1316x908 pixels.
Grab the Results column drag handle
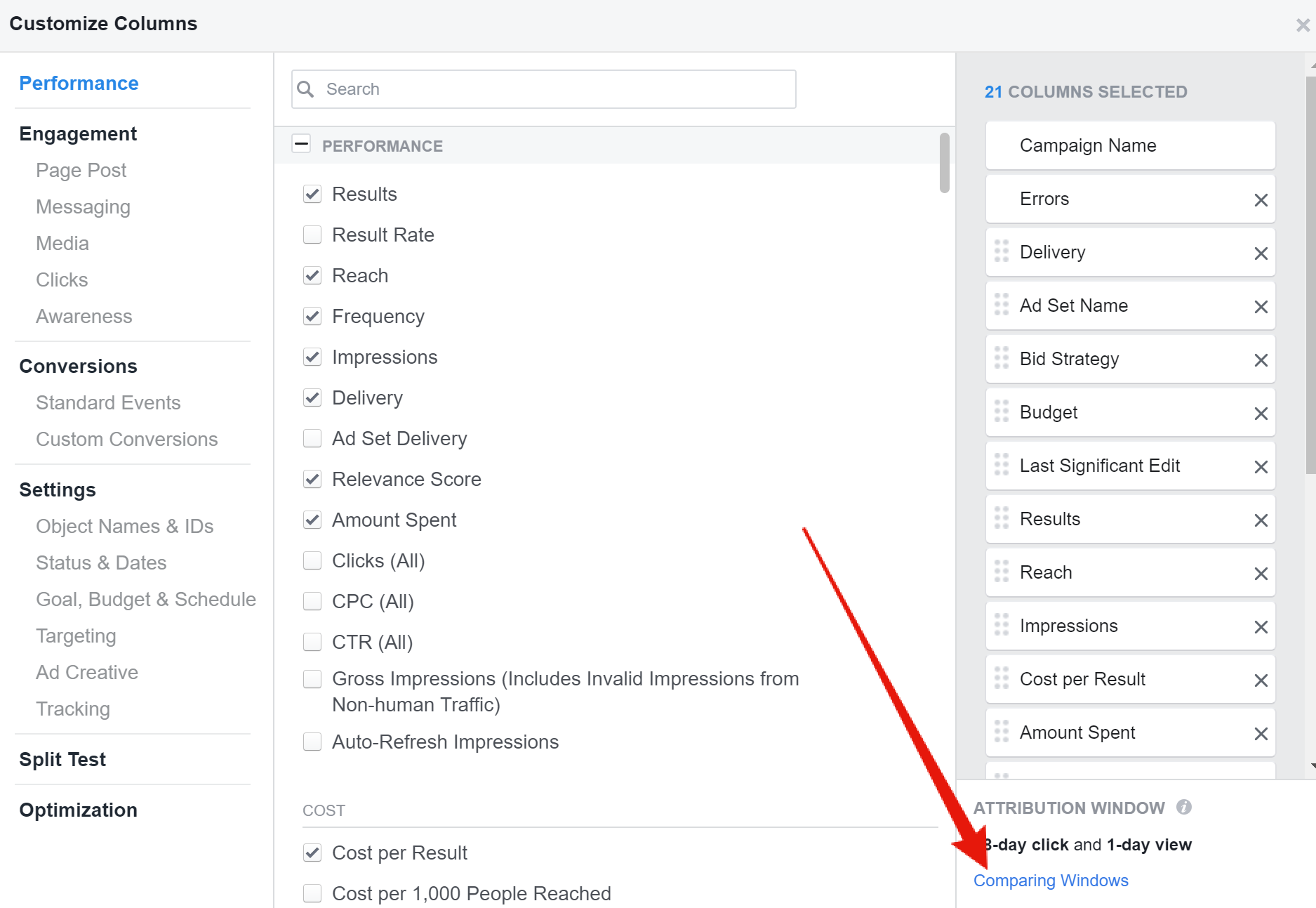(1002, 518)
